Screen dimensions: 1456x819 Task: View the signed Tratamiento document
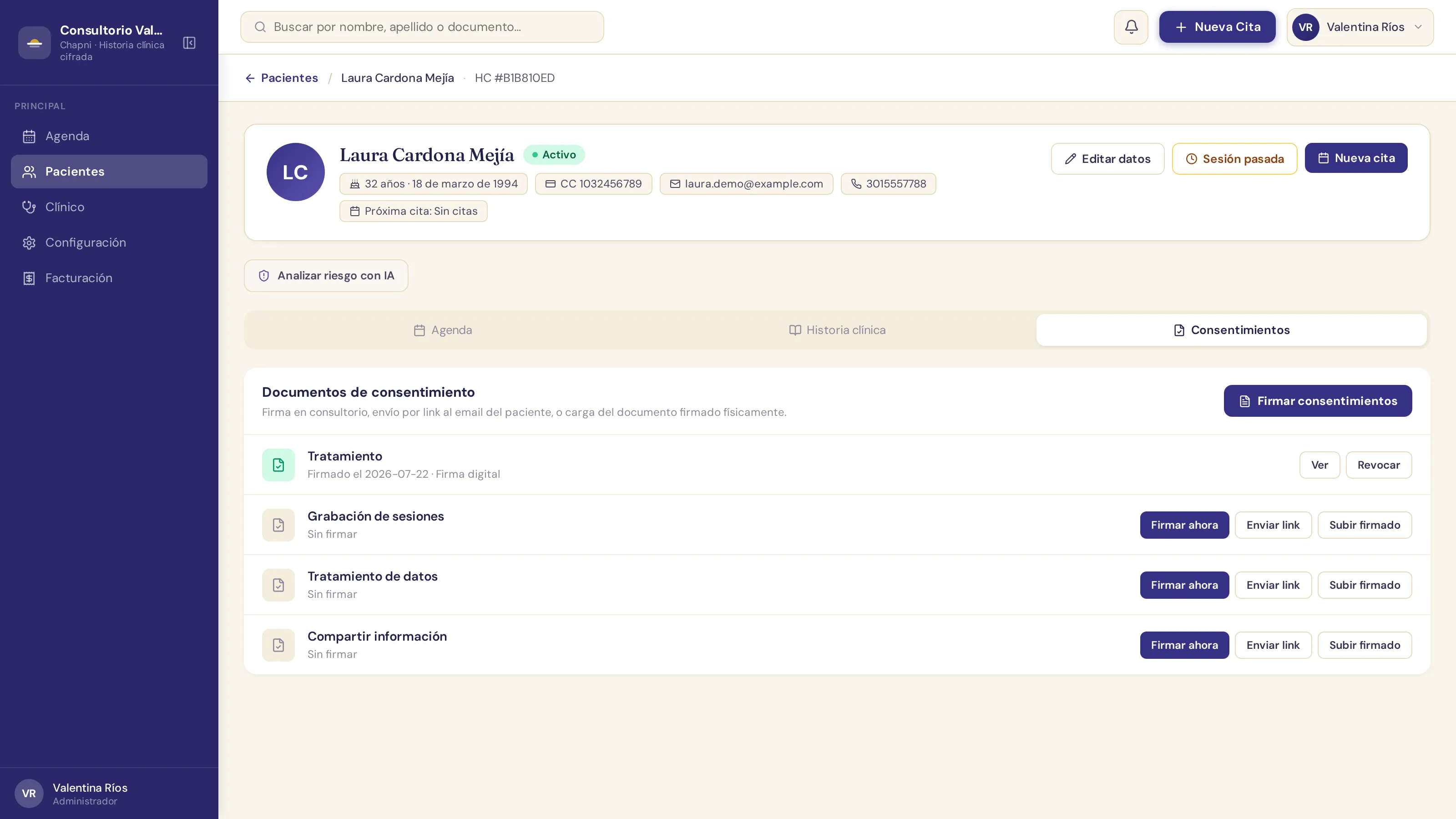coord(1320,465)
